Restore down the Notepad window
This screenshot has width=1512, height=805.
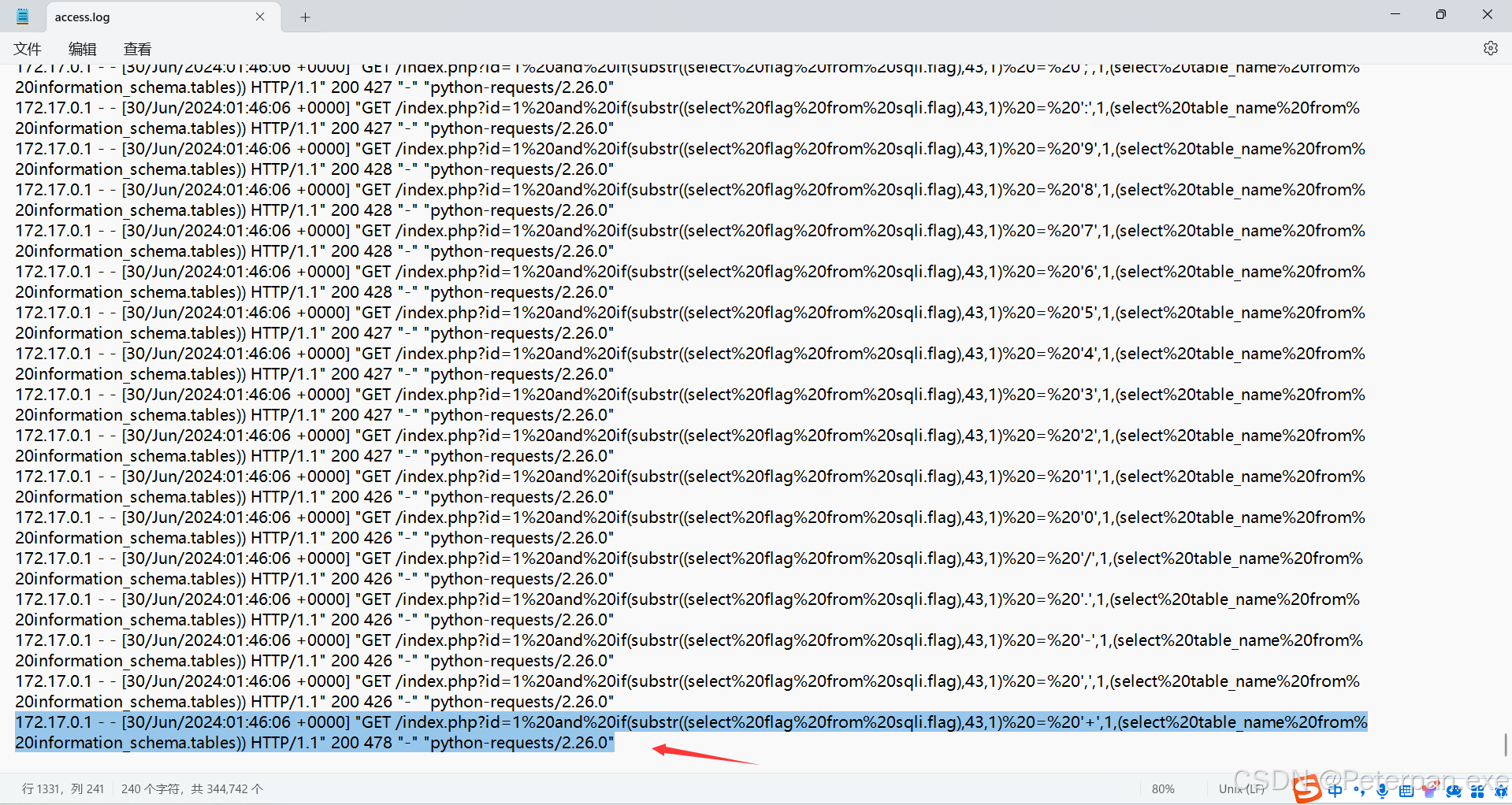coord(1441,15)
